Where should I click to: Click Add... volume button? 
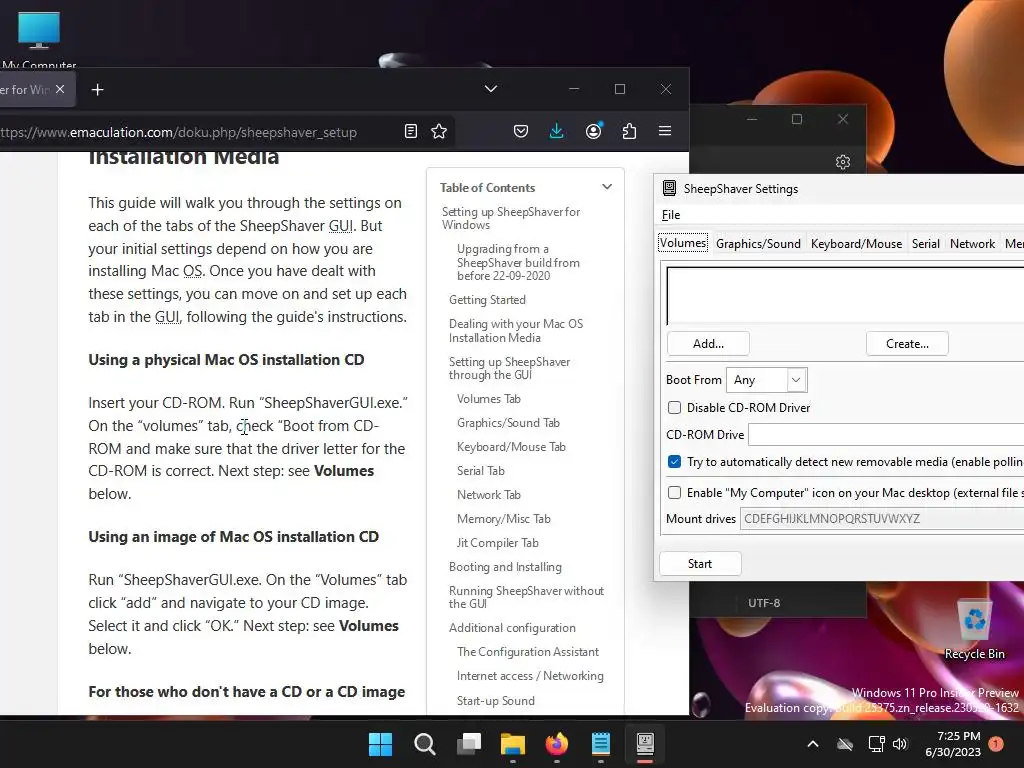[708, 344]
